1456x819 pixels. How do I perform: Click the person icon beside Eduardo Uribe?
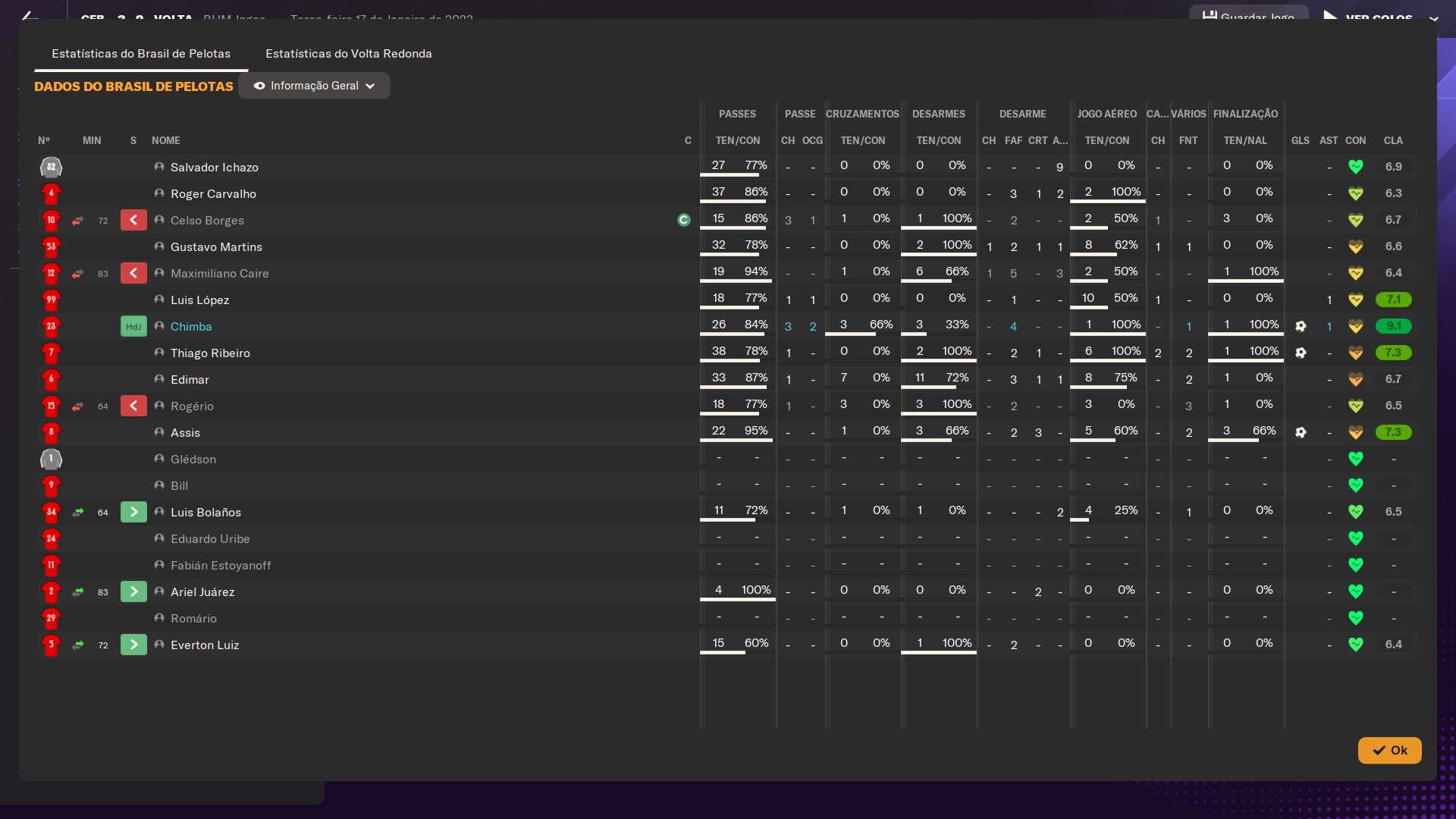pyautogui.click(x=159, y=538)
